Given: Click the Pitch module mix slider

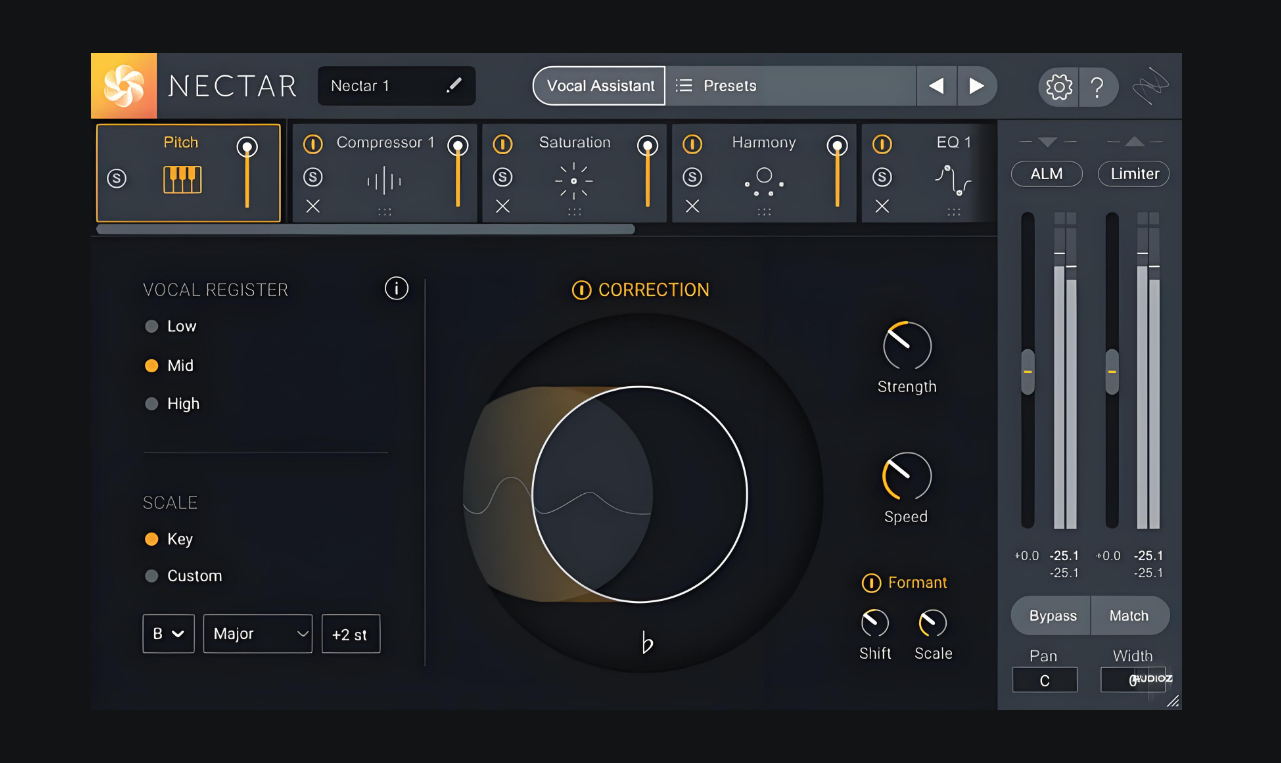Looking at the screenshot, I should [247, 174].
